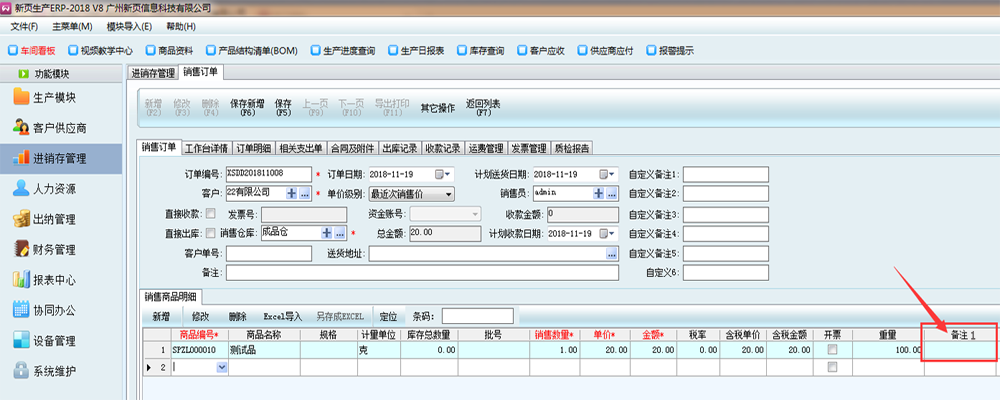Toggle the 直接收款 checkbox
This screenshot has width=1000, height=400.
click(210, 213)
